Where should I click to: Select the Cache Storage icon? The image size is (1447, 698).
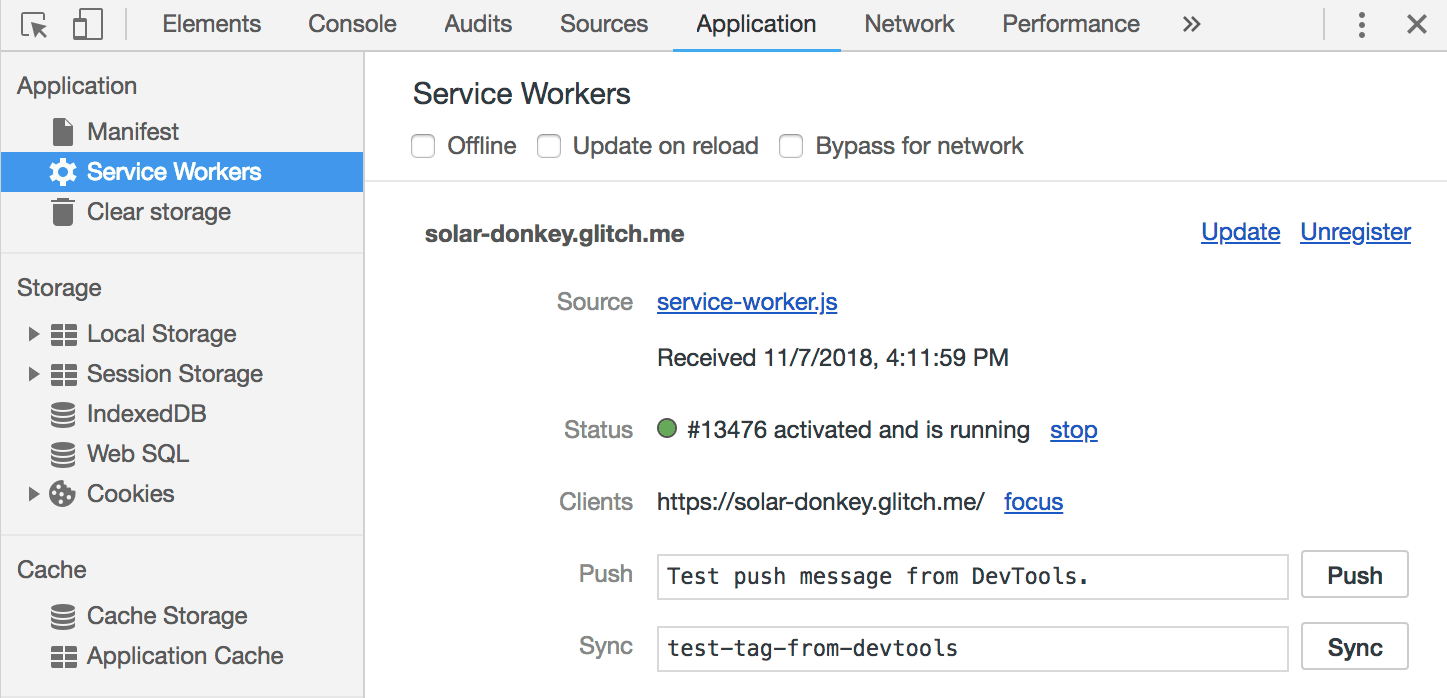pyautogui.click(x=63, y=615)
